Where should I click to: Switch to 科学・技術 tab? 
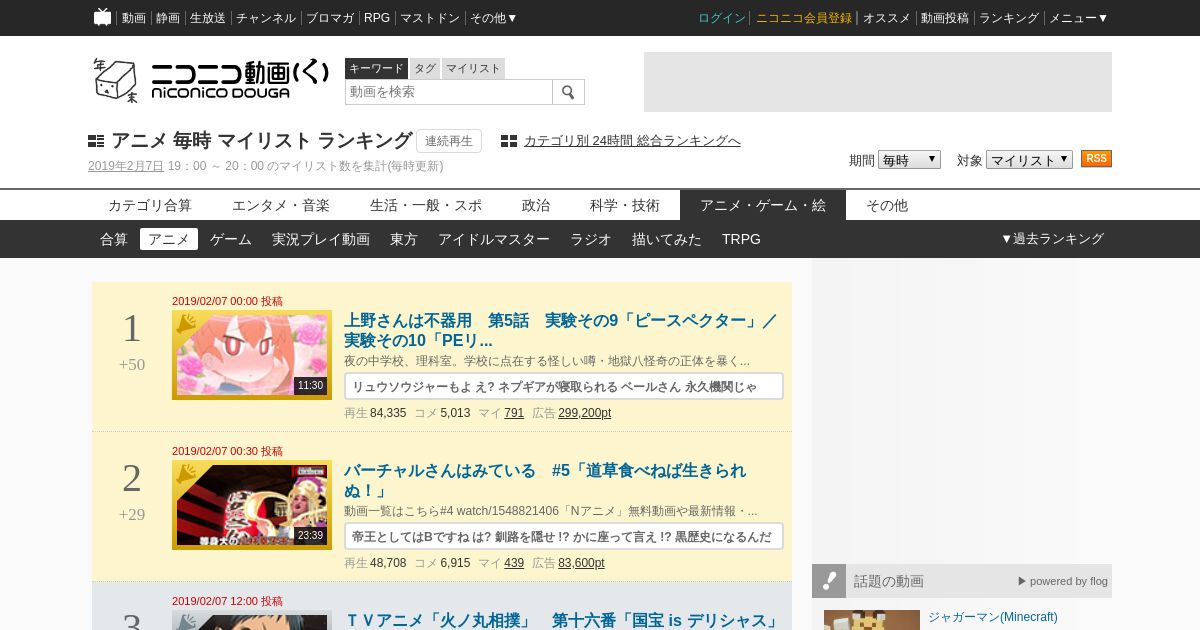(x=625, y=205)
